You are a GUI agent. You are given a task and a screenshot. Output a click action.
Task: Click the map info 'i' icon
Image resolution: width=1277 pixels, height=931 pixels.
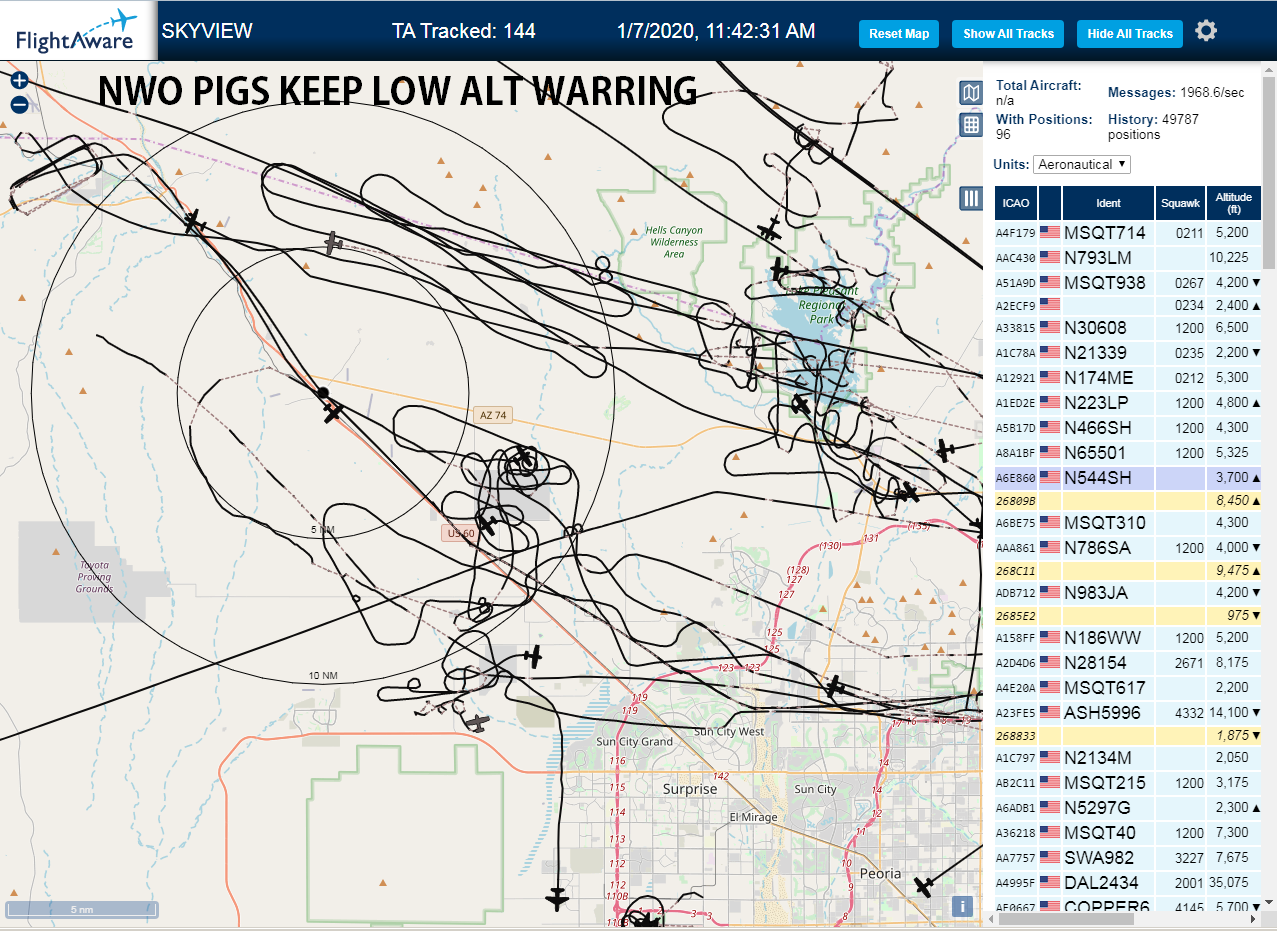pyautogui.click(x=962, y=906)
